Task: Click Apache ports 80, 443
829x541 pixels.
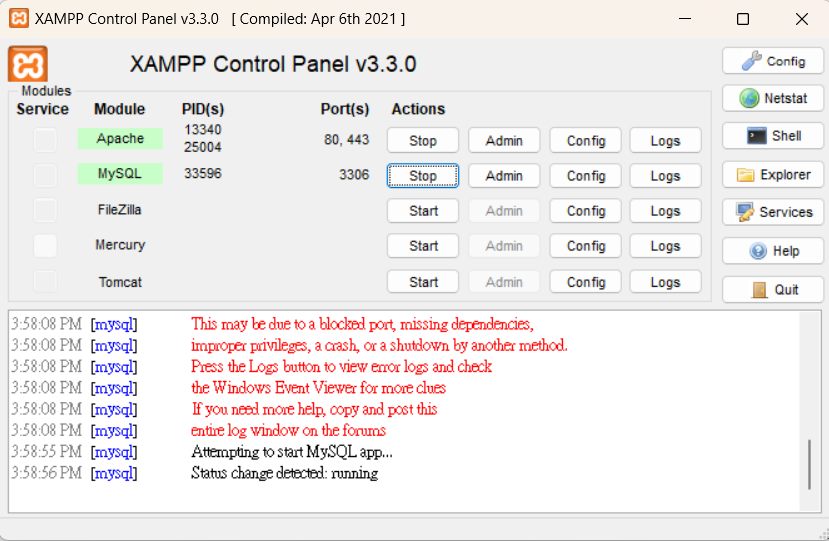Action: pos(346,140)
